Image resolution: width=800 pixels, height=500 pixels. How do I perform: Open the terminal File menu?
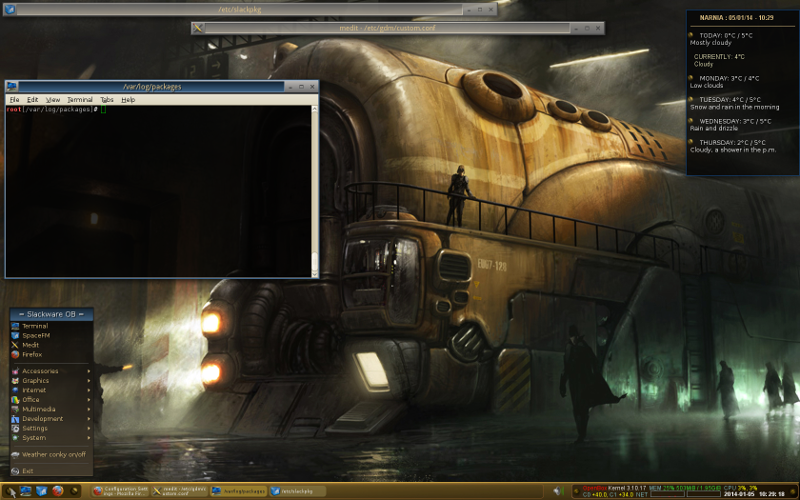pyautogui.click(x=15, y=99)
